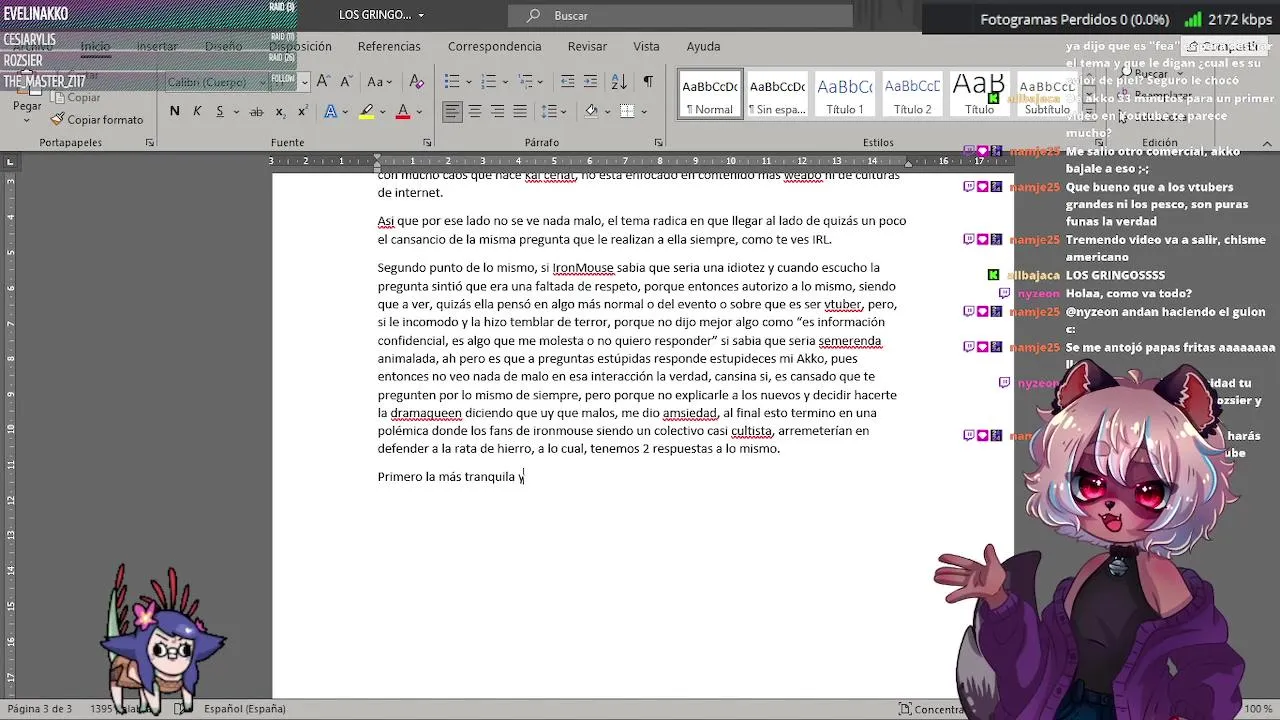Toggle show paragraph marks ¶
This screenshot has width=1280, height=720.
648,81
